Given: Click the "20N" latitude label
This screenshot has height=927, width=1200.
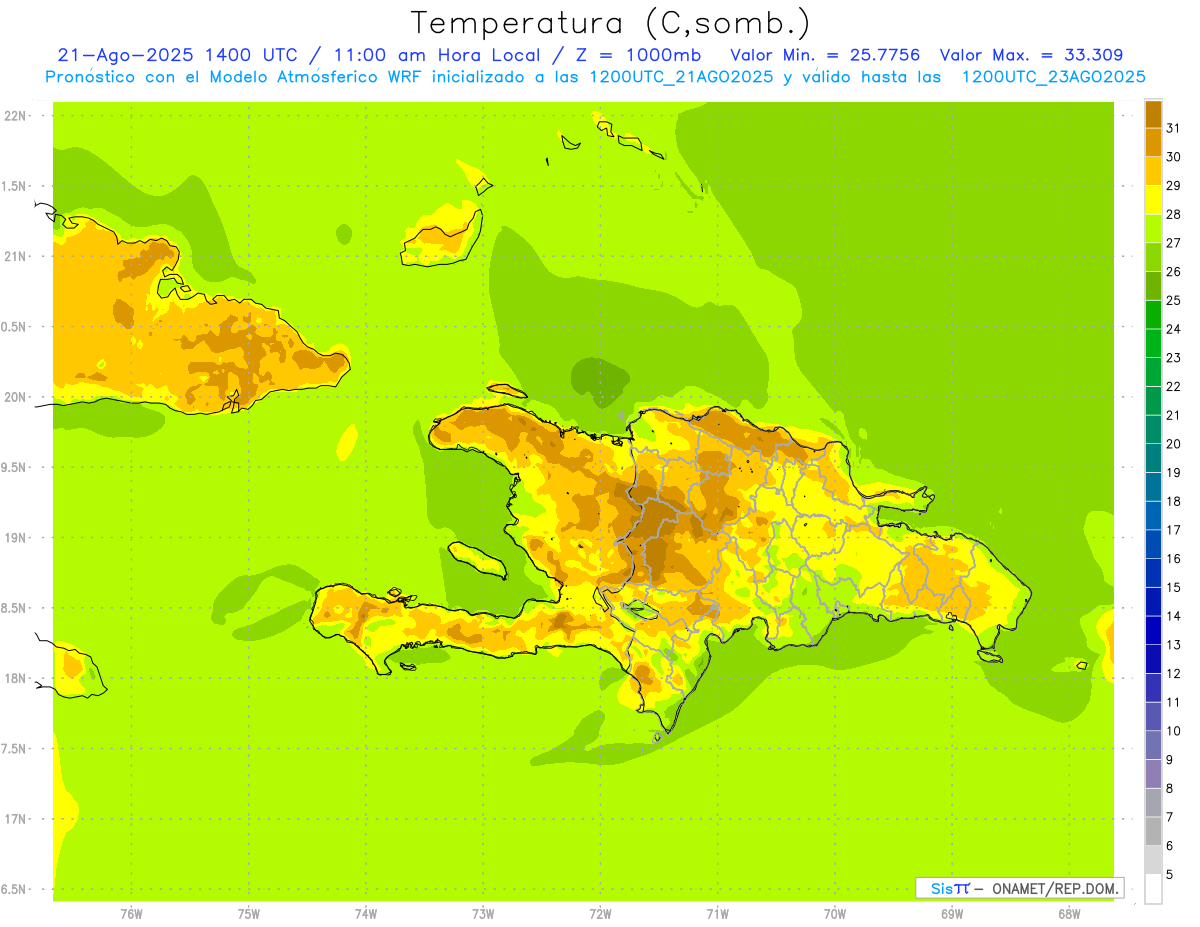Looking at the screenshot, I should (15, 397).
